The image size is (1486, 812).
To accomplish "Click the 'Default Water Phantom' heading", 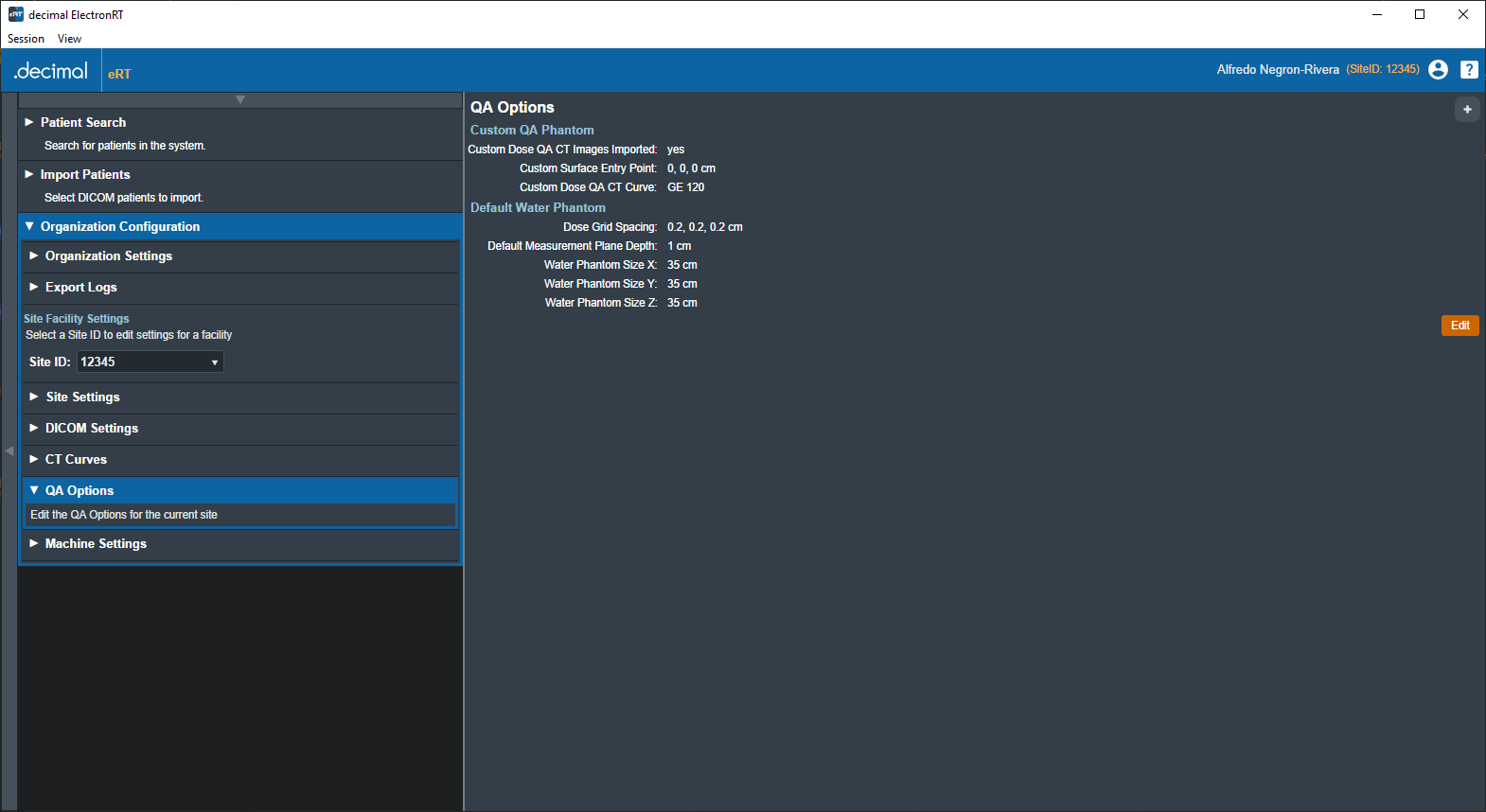I will pyautogui.click(x=538, y=207).
